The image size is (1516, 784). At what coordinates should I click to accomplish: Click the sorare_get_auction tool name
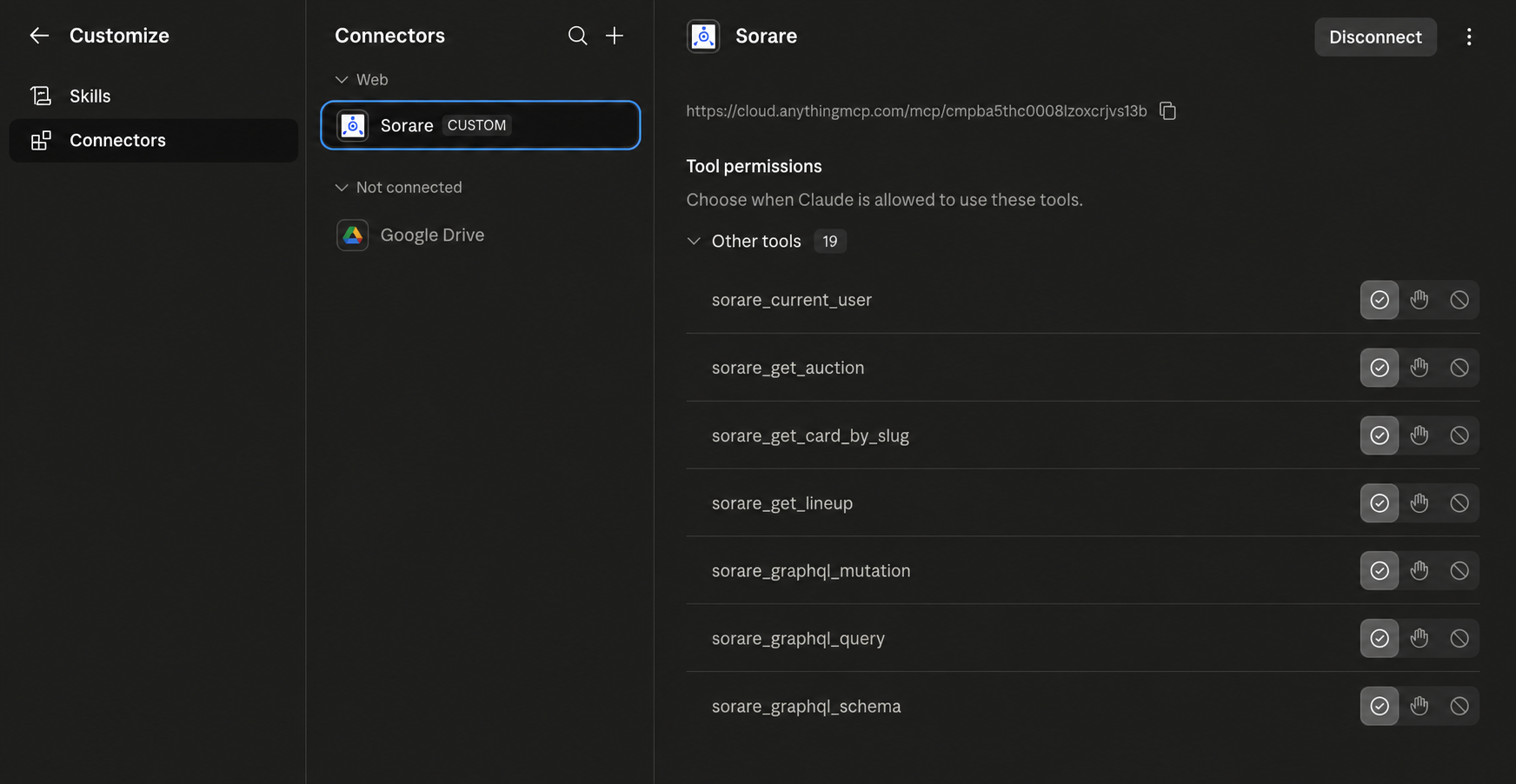(788, 368)
